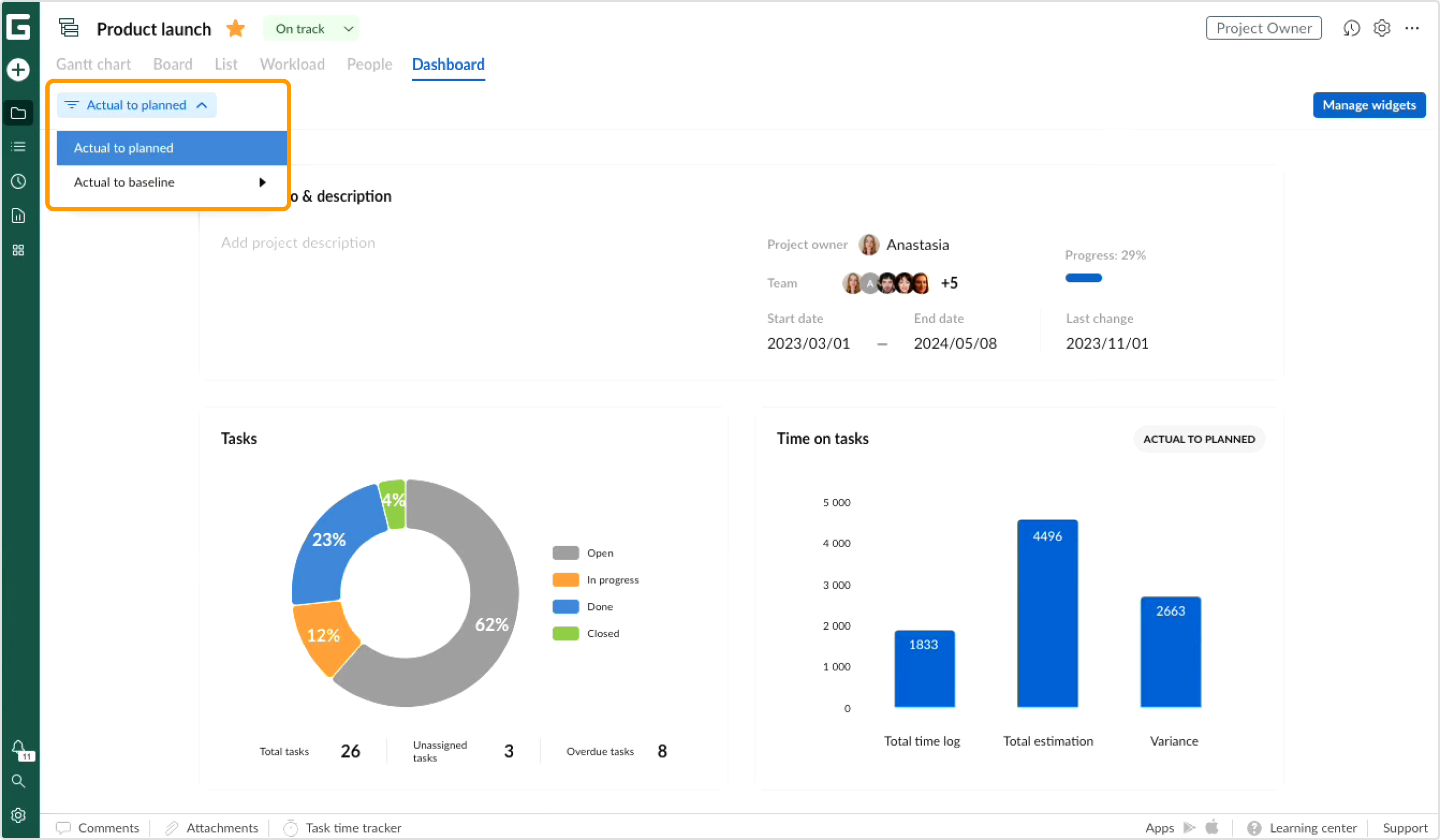Open the create new project plus icon
1440x840 pixels.
click(x=18, y=69)
